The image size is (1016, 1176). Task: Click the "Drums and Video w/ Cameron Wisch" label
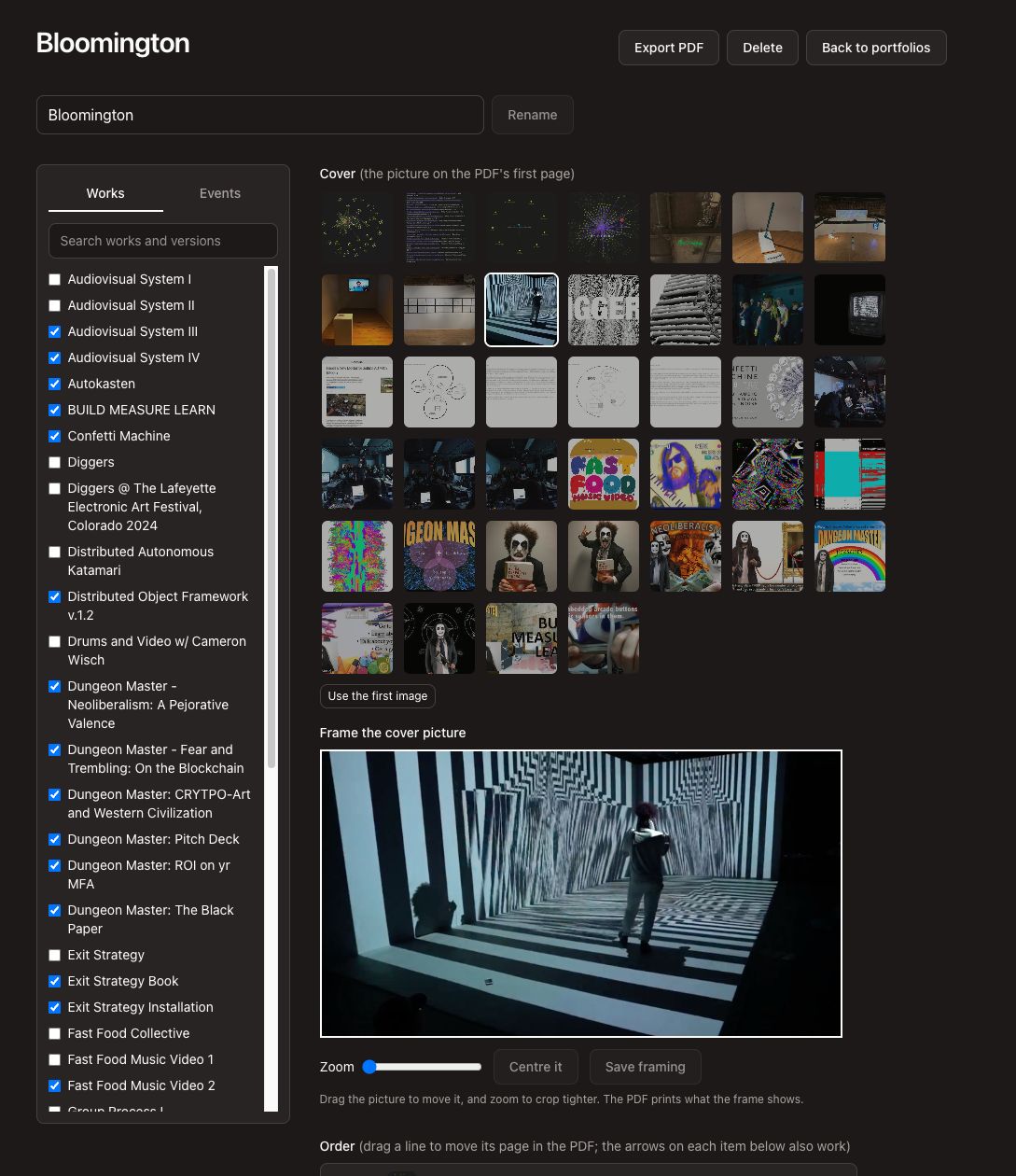tap(157, 651)
